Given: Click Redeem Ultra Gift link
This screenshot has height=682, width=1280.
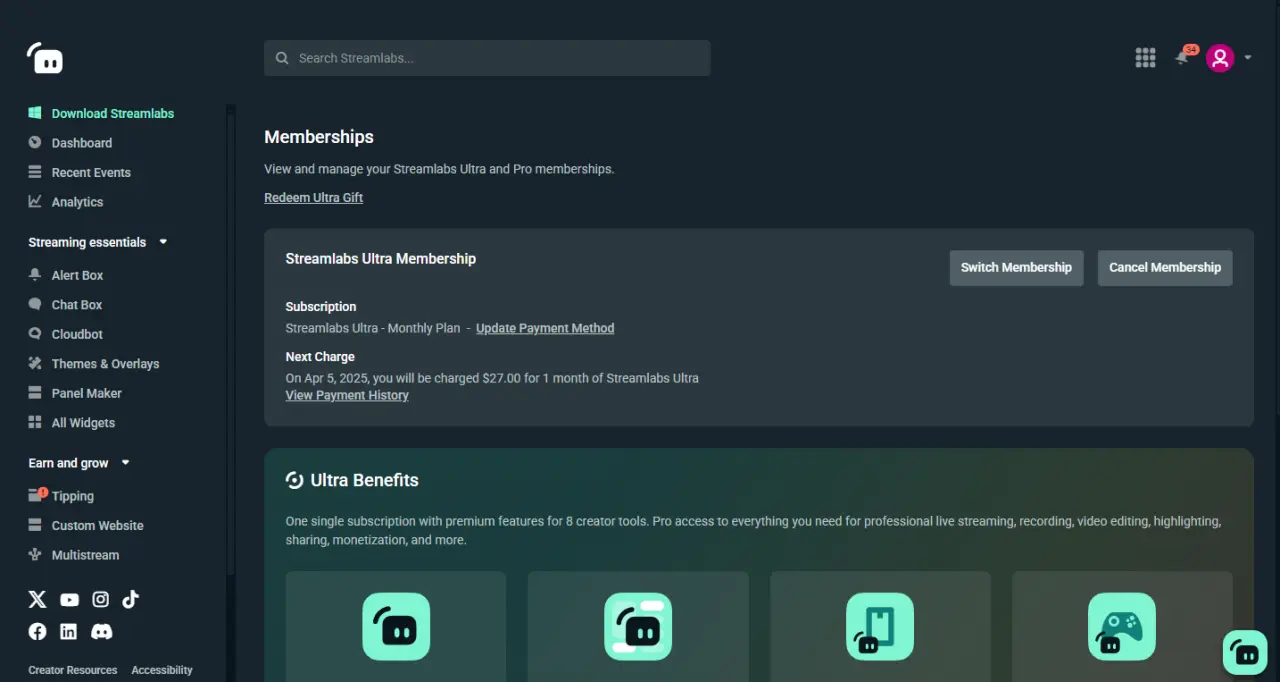Looking at the screenshot, I should click(313, 198).
